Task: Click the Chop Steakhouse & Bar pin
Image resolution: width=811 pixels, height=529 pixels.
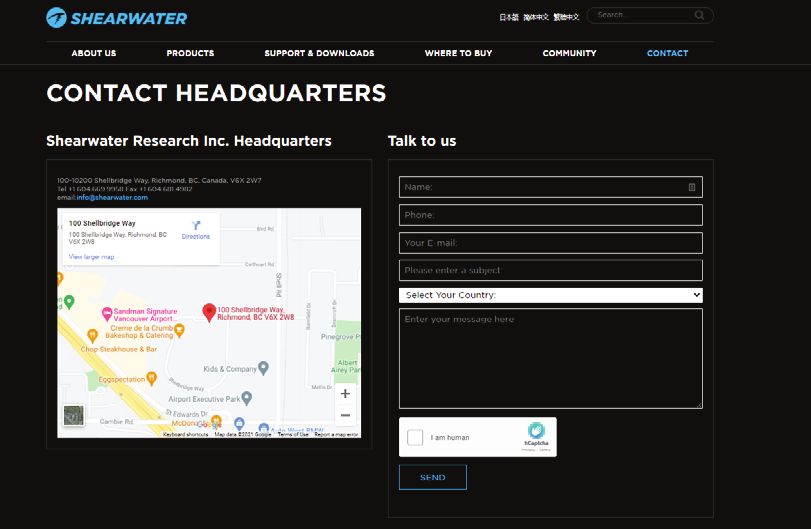Action: pyautogui.click(x=93, y=336)
